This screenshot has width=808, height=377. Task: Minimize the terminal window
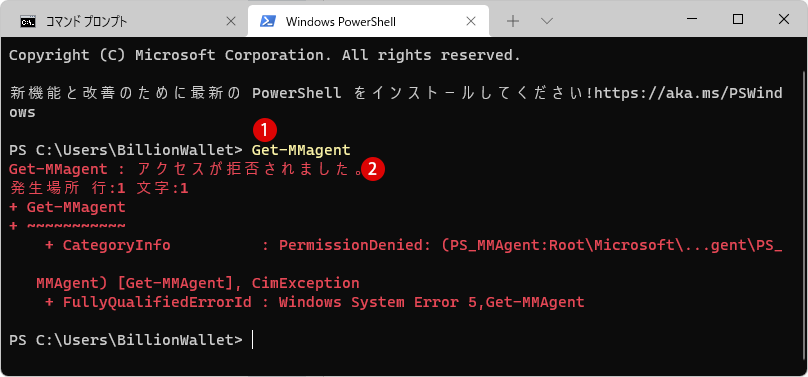pos(692,20)
